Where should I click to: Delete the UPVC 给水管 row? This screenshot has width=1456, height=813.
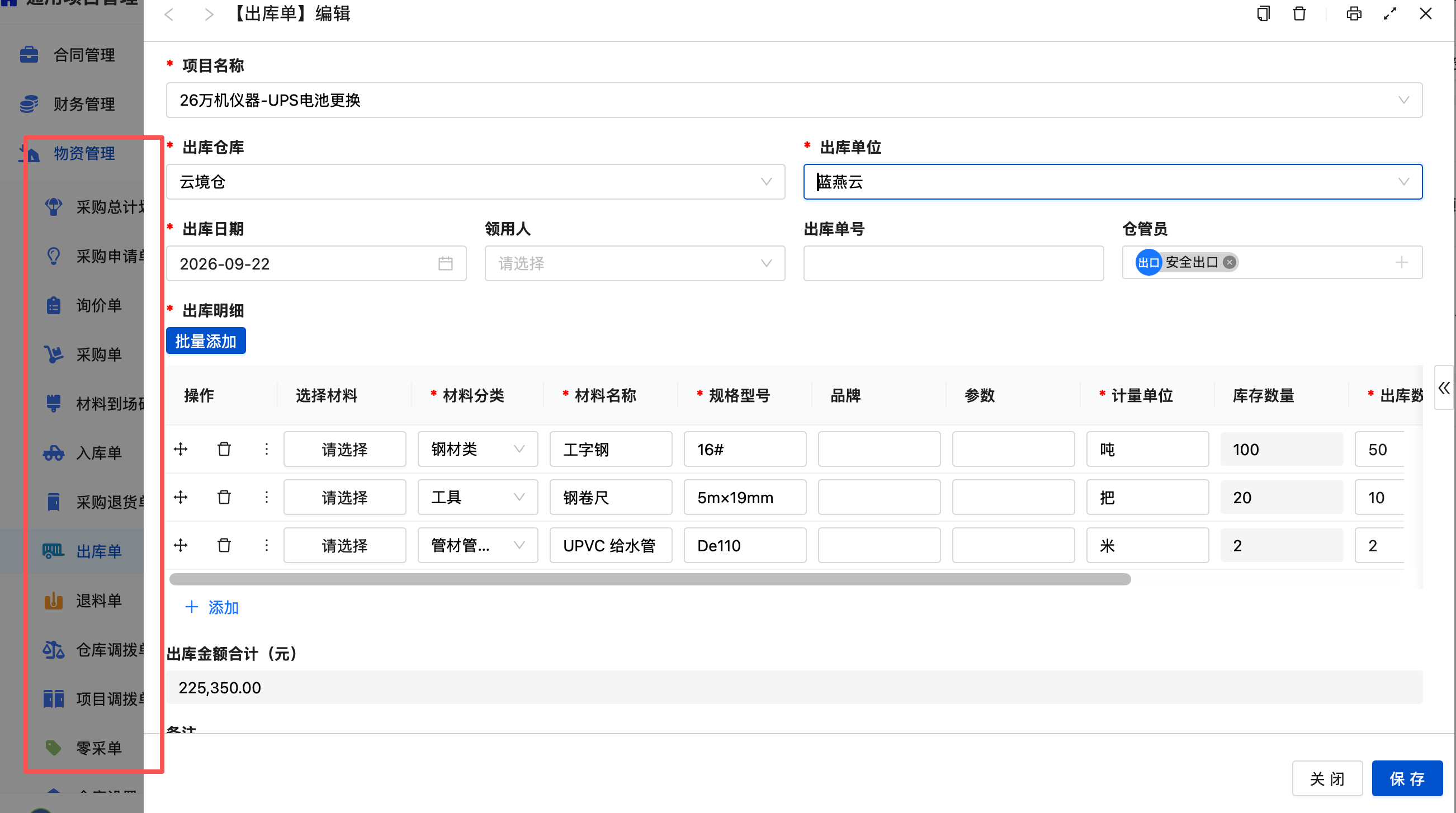[224, 546]
